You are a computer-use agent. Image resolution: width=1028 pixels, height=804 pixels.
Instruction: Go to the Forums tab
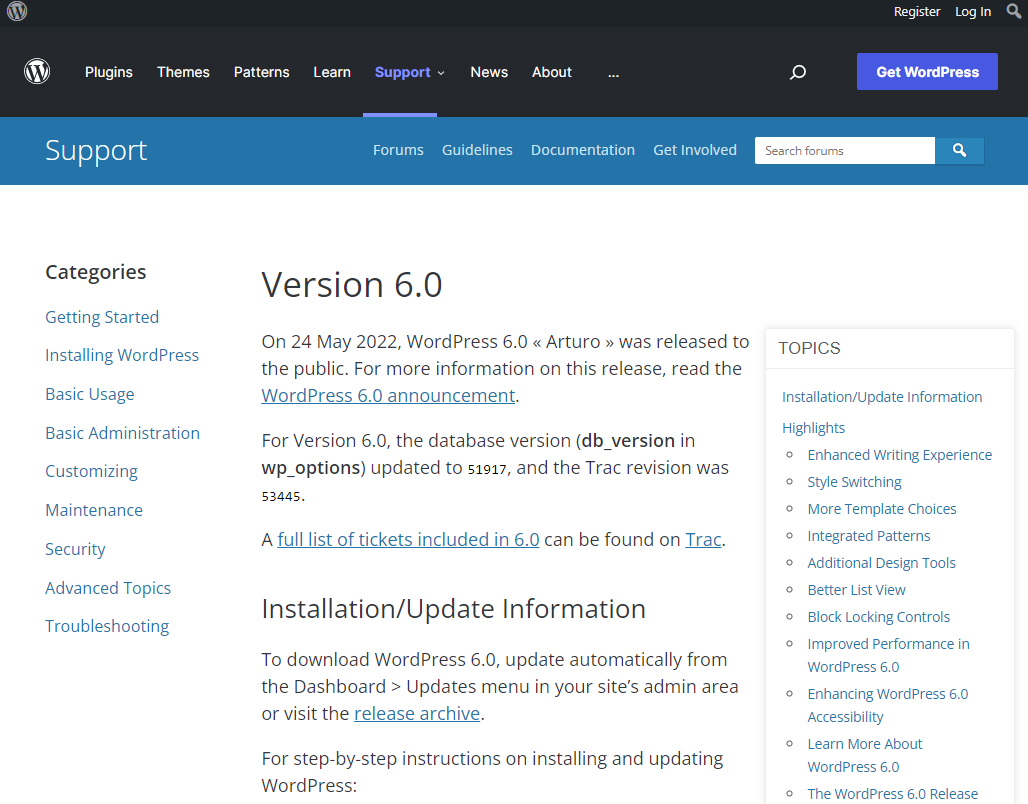click(x=398, y=150)
